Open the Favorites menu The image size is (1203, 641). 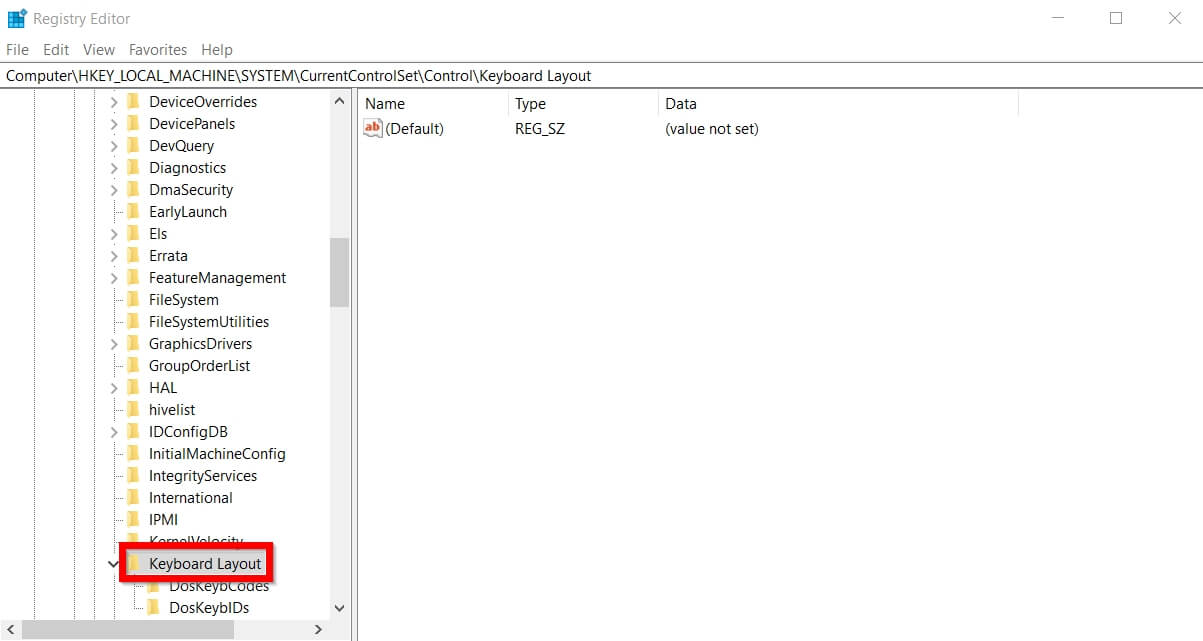tap(157, 49)
